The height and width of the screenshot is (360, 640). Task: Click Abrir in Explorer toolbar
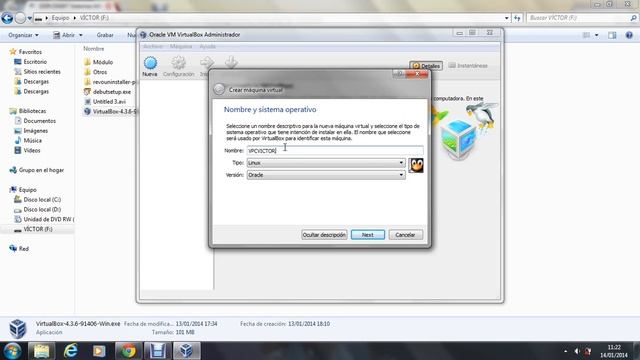[x=64, y=35]
